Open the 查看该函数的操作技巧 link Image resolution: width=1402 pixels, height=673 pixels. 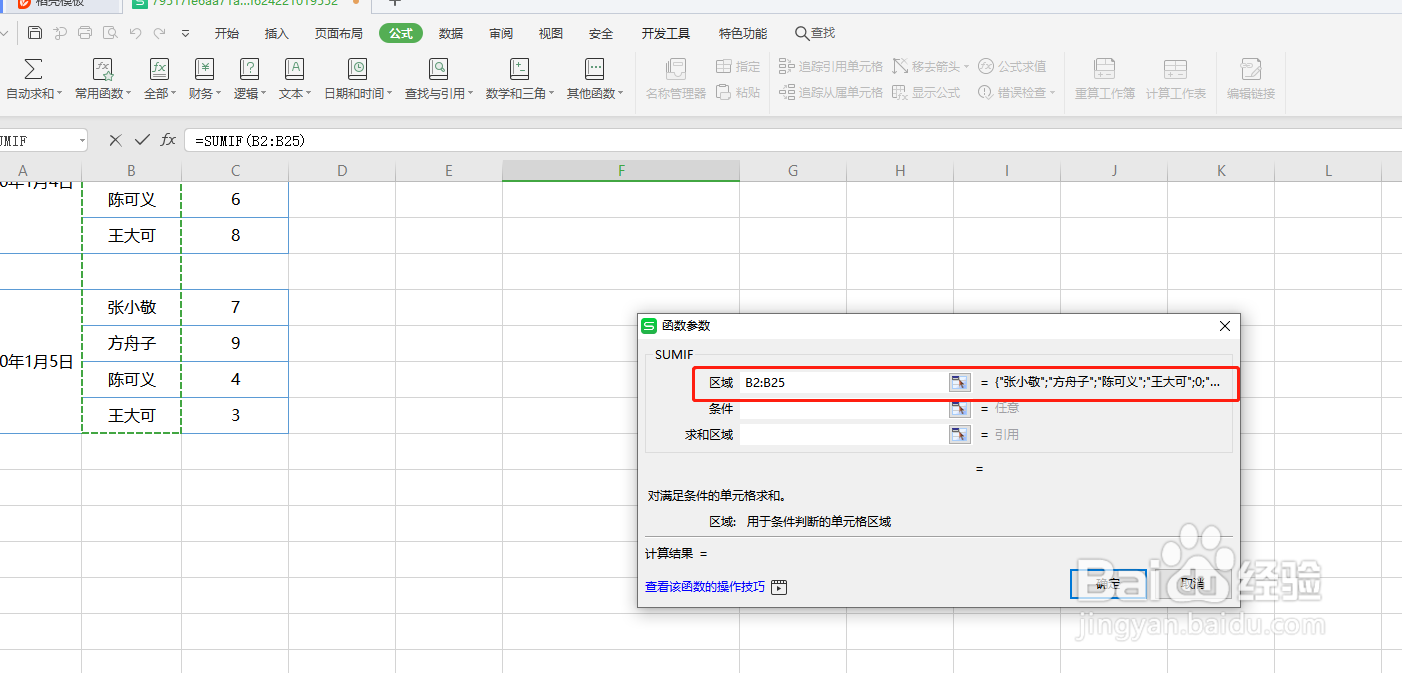[x=705, y=587]
